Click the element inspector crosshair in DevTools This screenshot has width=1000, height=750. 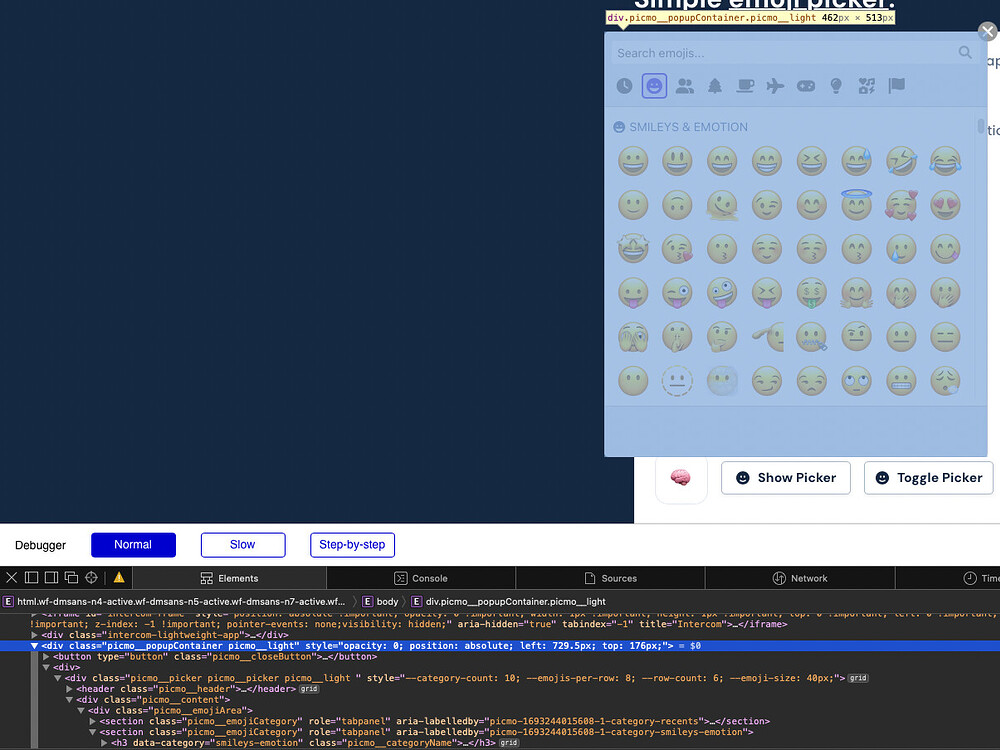(x=91, y=577)
